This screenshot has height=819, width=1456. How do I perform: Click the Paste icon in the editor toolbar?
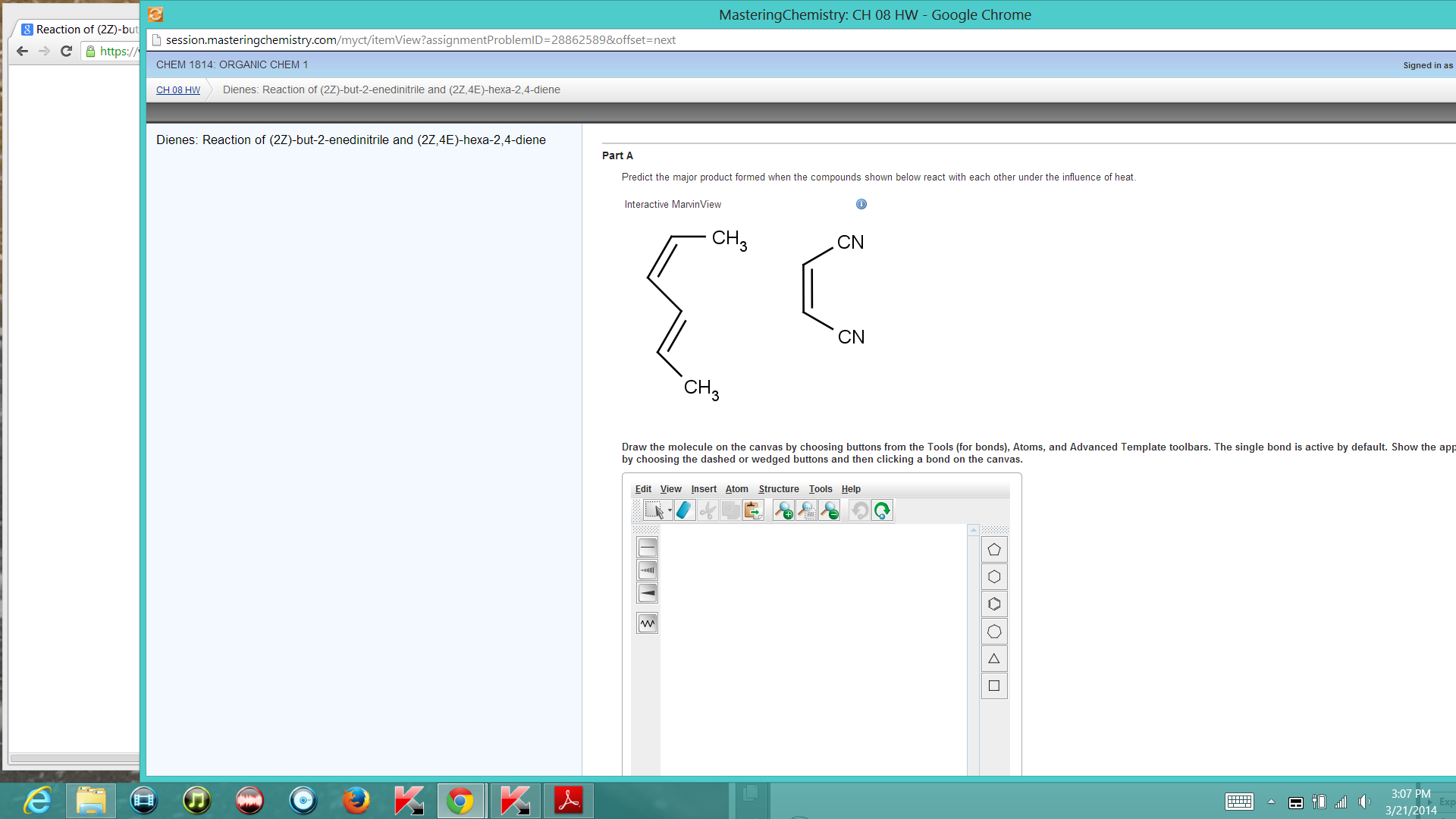(752, 510)
